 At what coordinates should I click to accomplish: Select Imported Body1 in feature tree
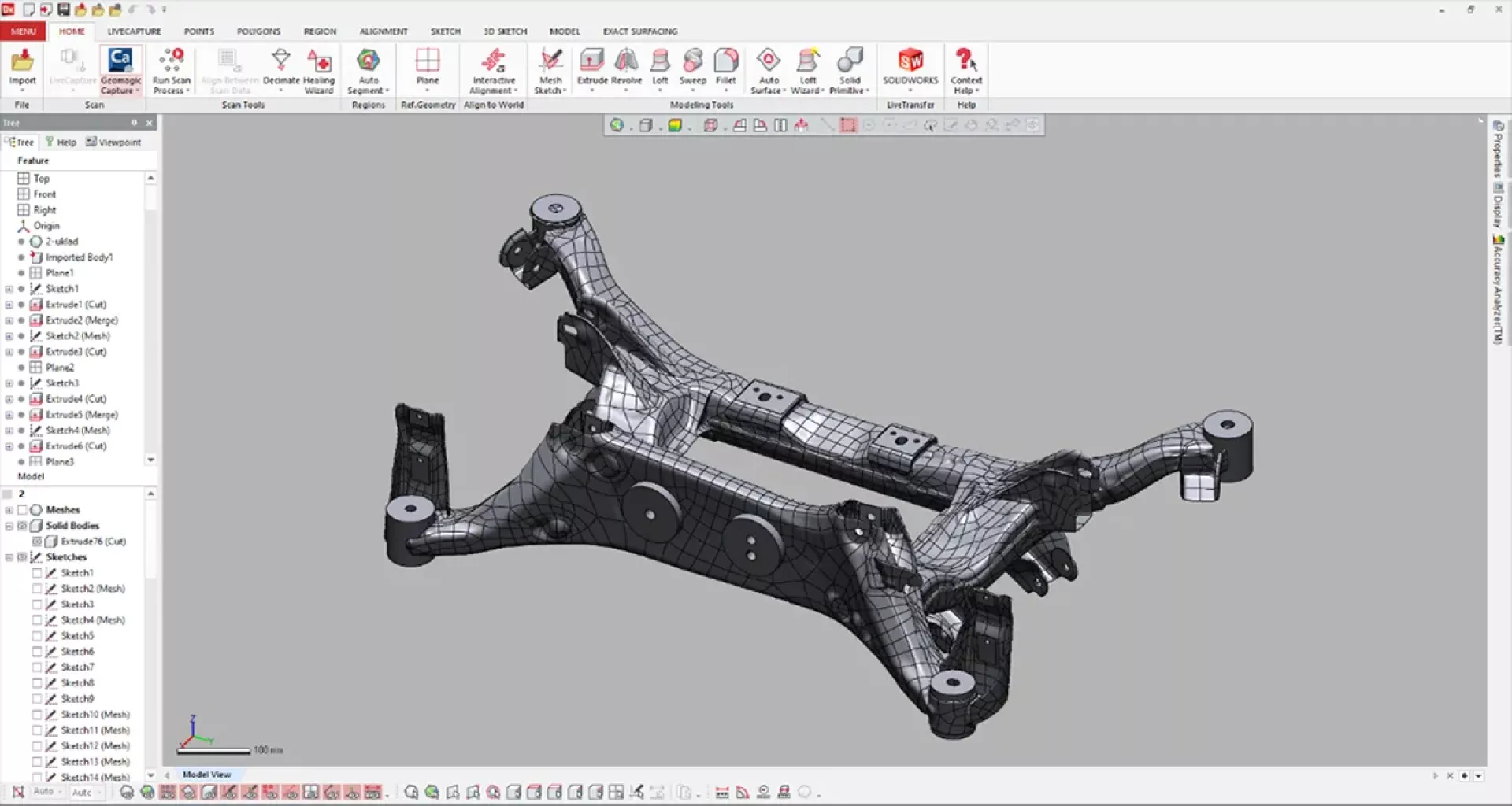click(x=79, y=257)
